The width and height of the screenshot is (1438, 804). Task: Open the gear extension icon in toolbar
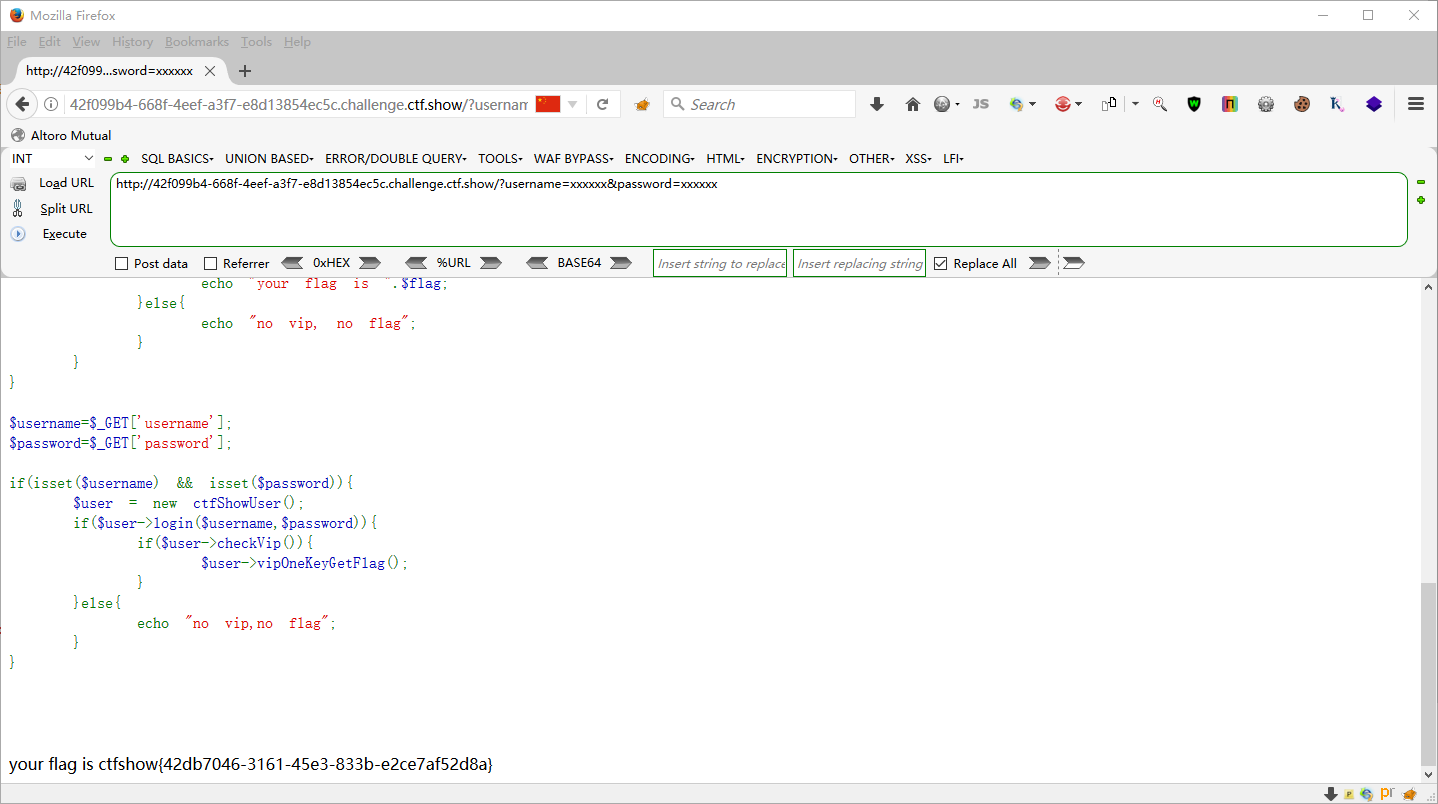[x=1266, y=104]
